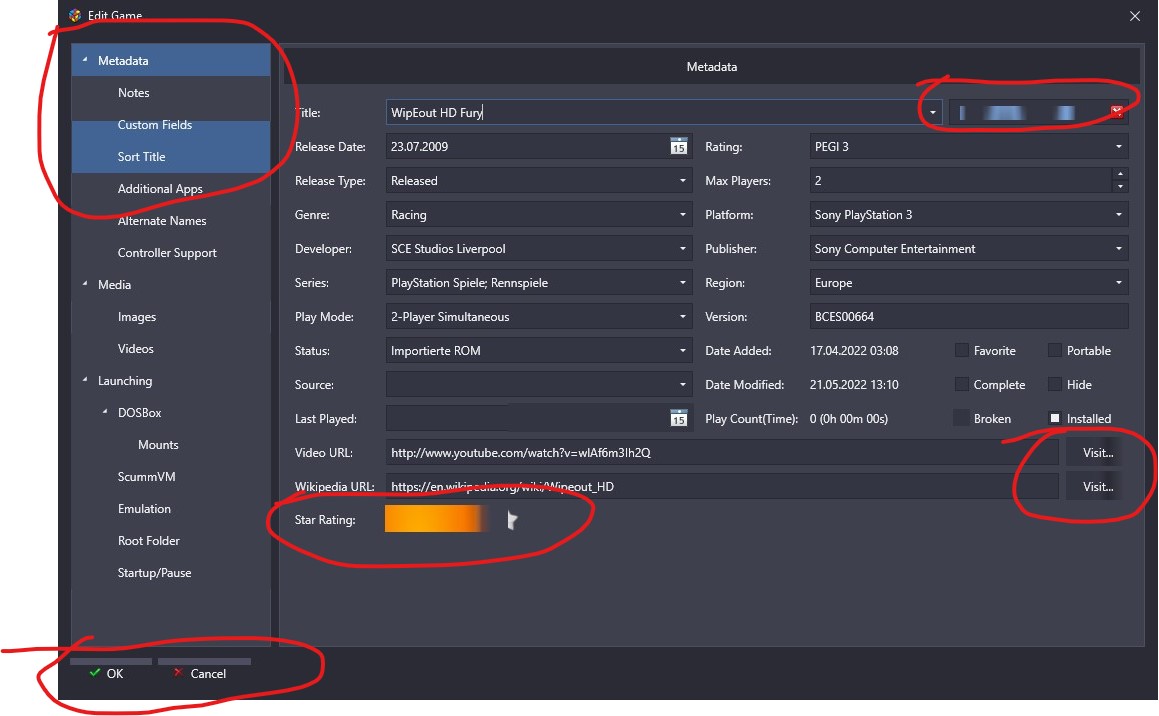Open the Release Date calendar picker
1159x716 pixels.
coord(679,146)
